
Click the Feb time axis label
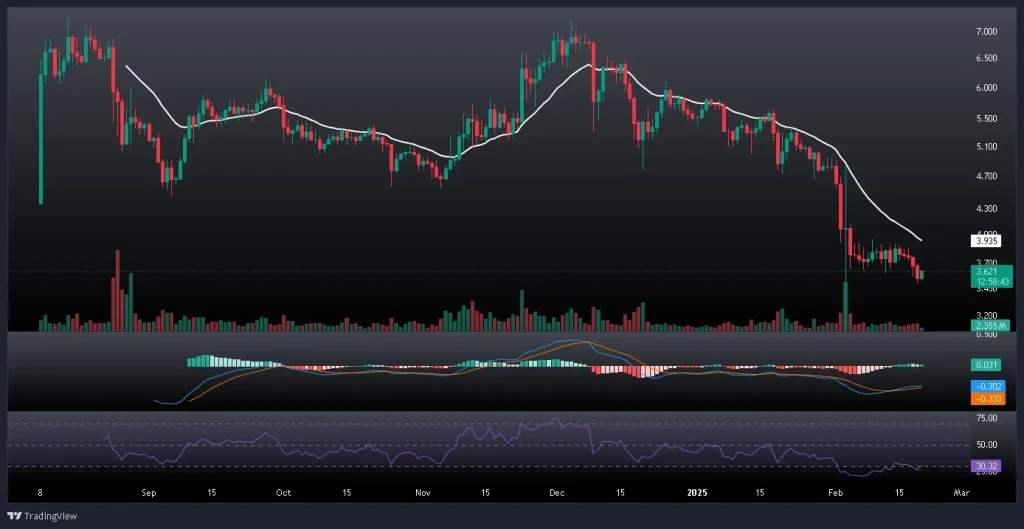pos(836,493)
